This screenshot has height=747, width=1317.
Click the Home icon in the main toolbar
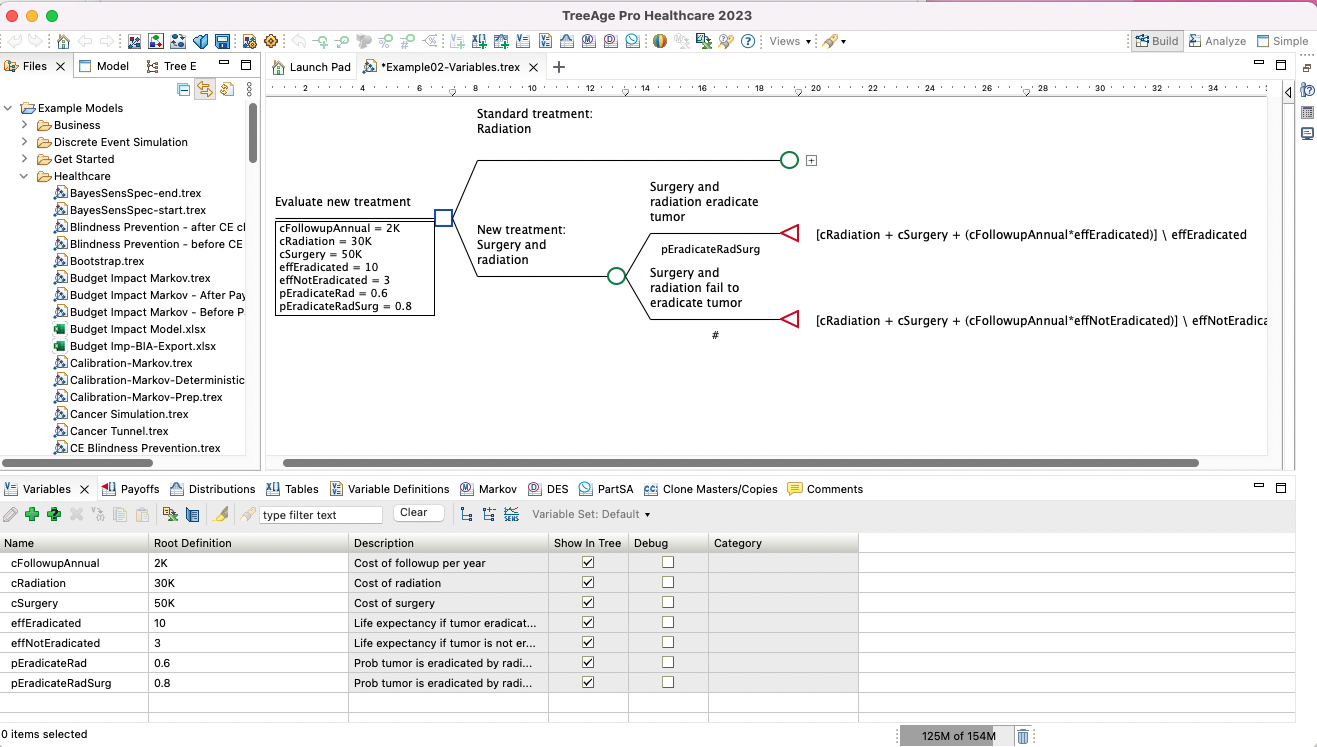tap(62, 40)
